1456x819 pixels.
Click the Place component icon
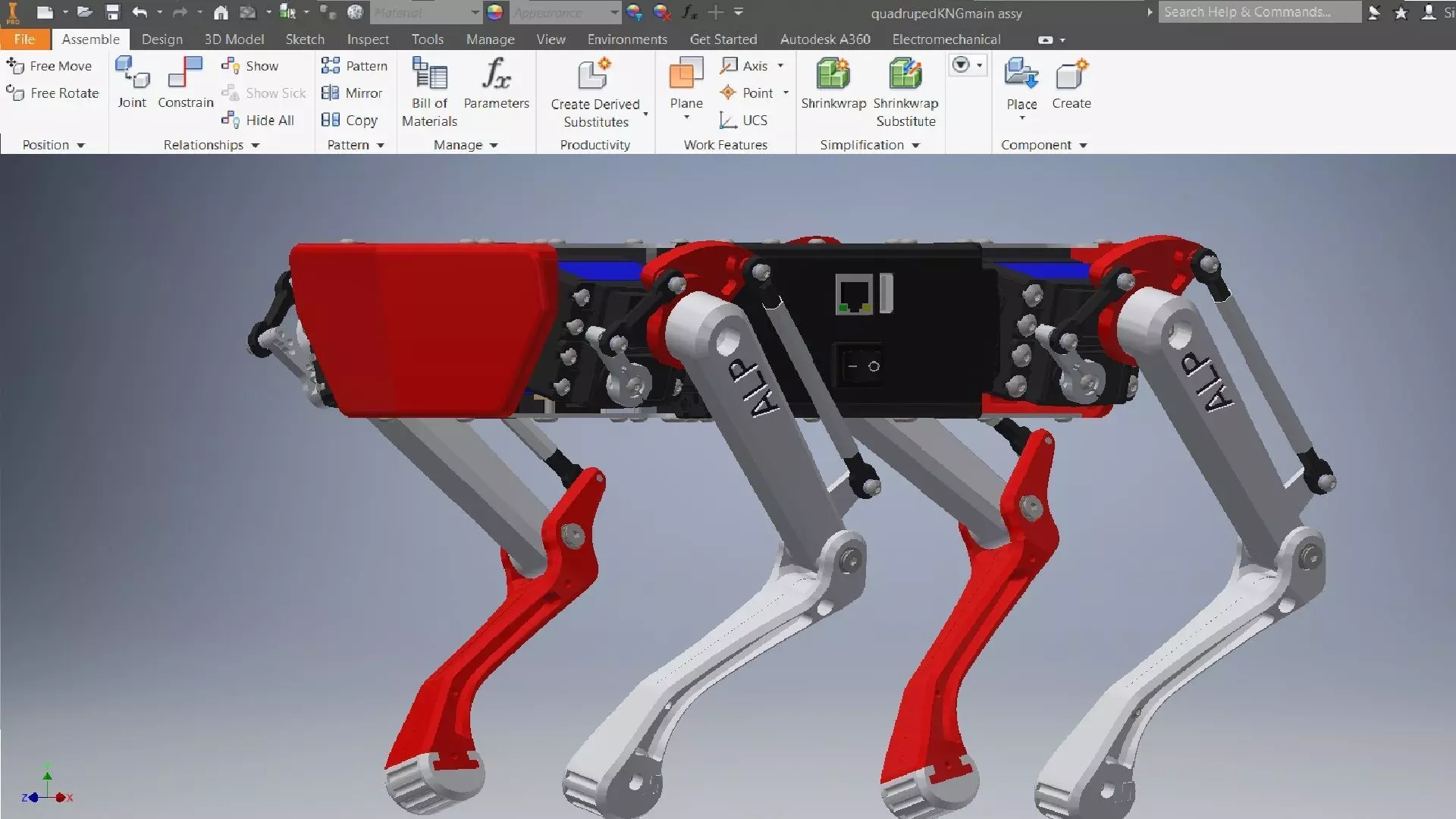[1021, 74]
